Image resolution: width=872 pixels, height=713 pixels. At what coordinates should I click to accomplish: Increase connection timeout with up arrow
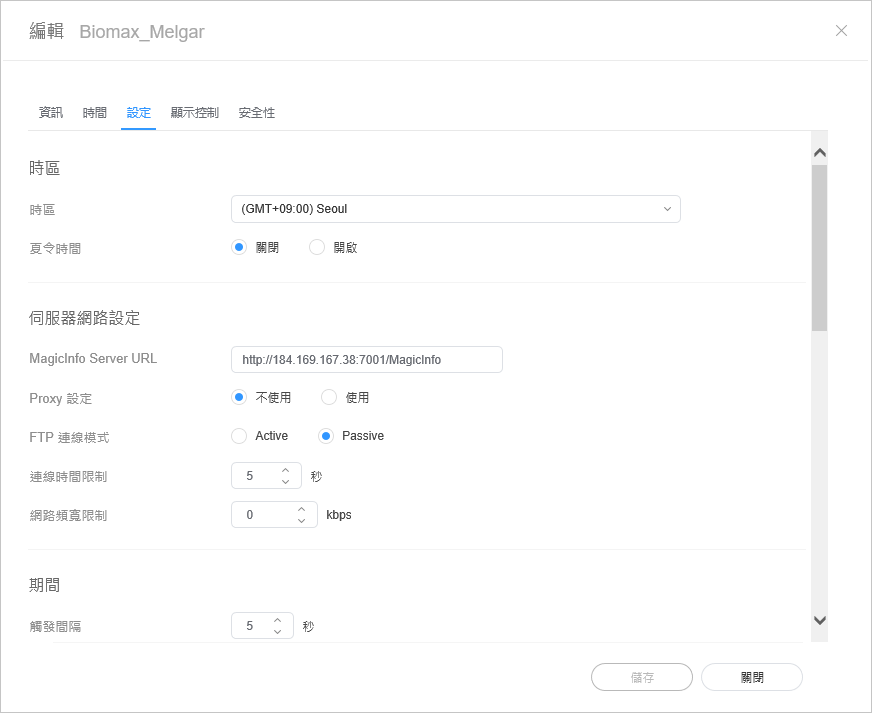[285, 470]
